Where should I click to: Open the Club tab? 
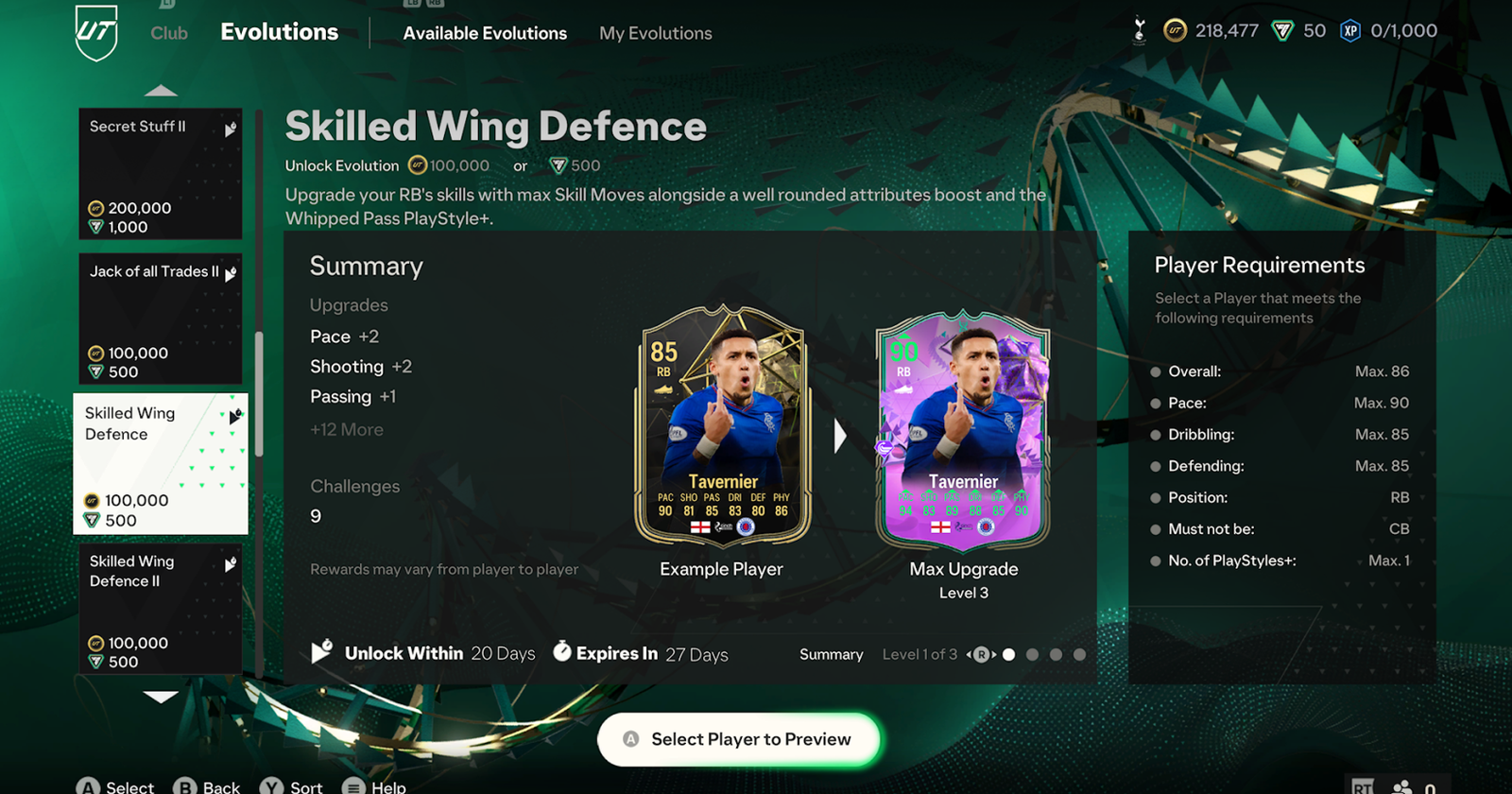tap(169, 33)
